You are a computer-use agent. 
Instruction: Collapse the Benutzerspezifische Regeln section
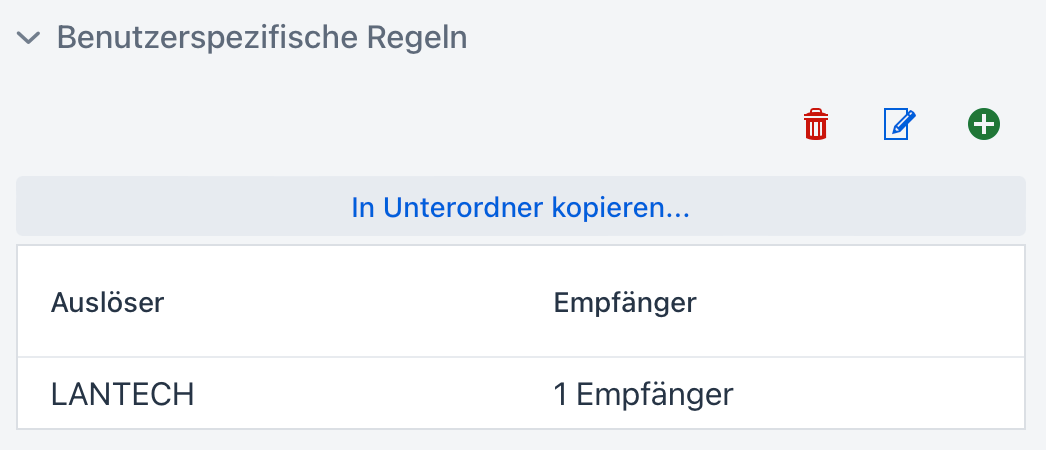pyautogui.click(x=30, y=38)
